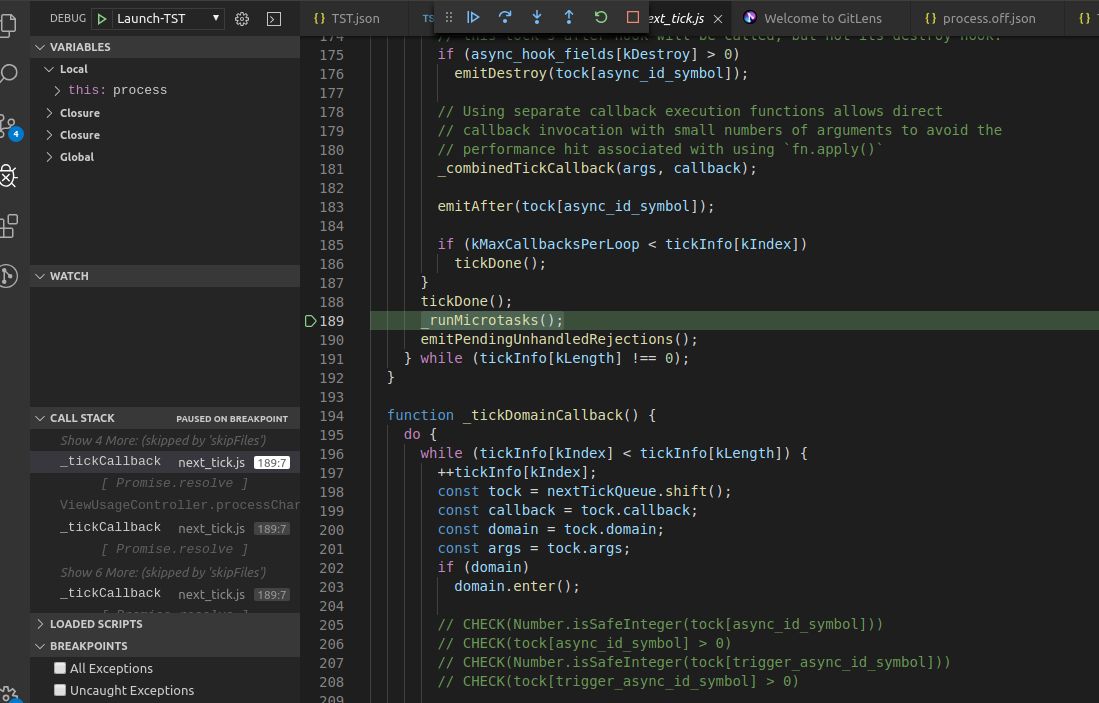Open the Debug view in activity bar

[8, 176]
